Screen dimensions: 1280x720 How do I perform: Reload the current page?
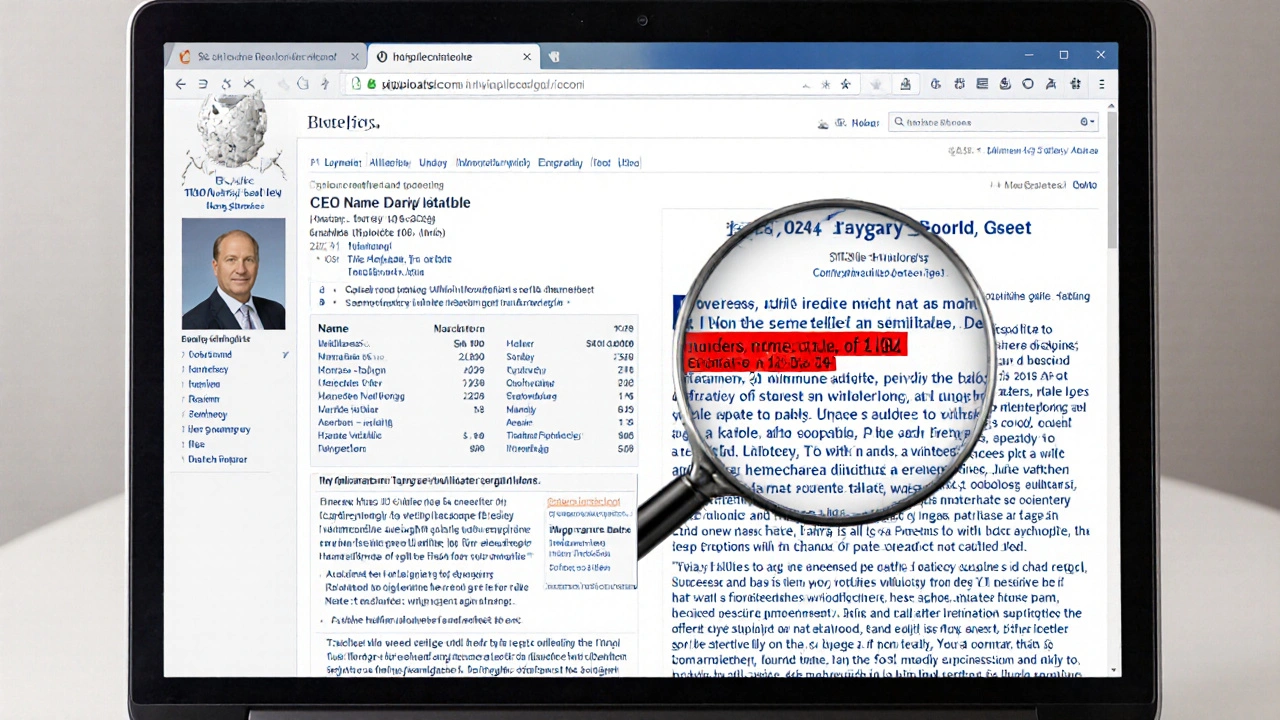click(x=226, y=84)
